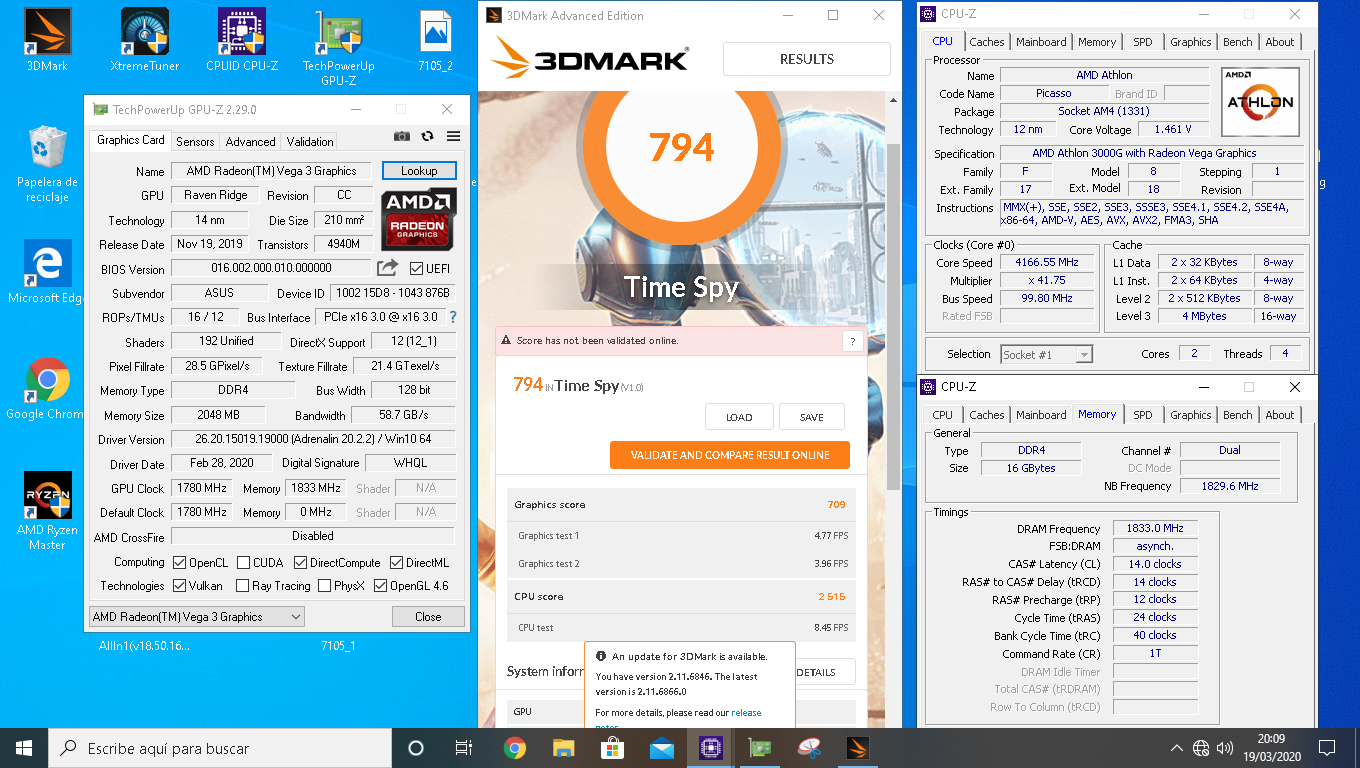This screenshot has height=768, width=1360.
Task: Click the BIOS share/export icon in GPU-Z
Action: 387,268
